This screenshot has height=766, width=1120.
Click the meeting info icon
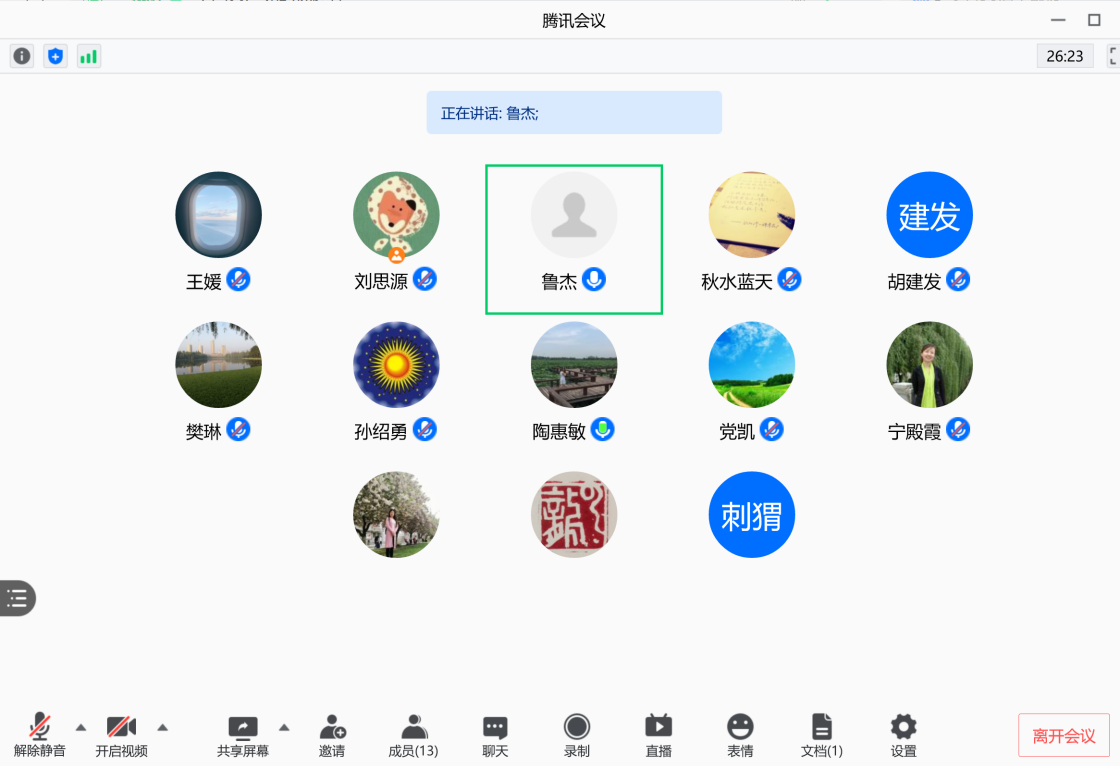click(x=22, y=56)
